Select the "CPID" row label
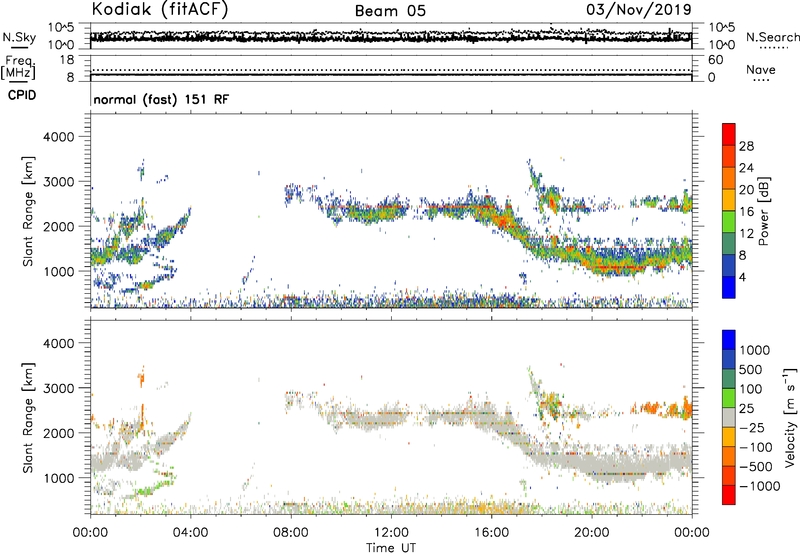This screenshot has height=554, width=800. coord(22,95)
